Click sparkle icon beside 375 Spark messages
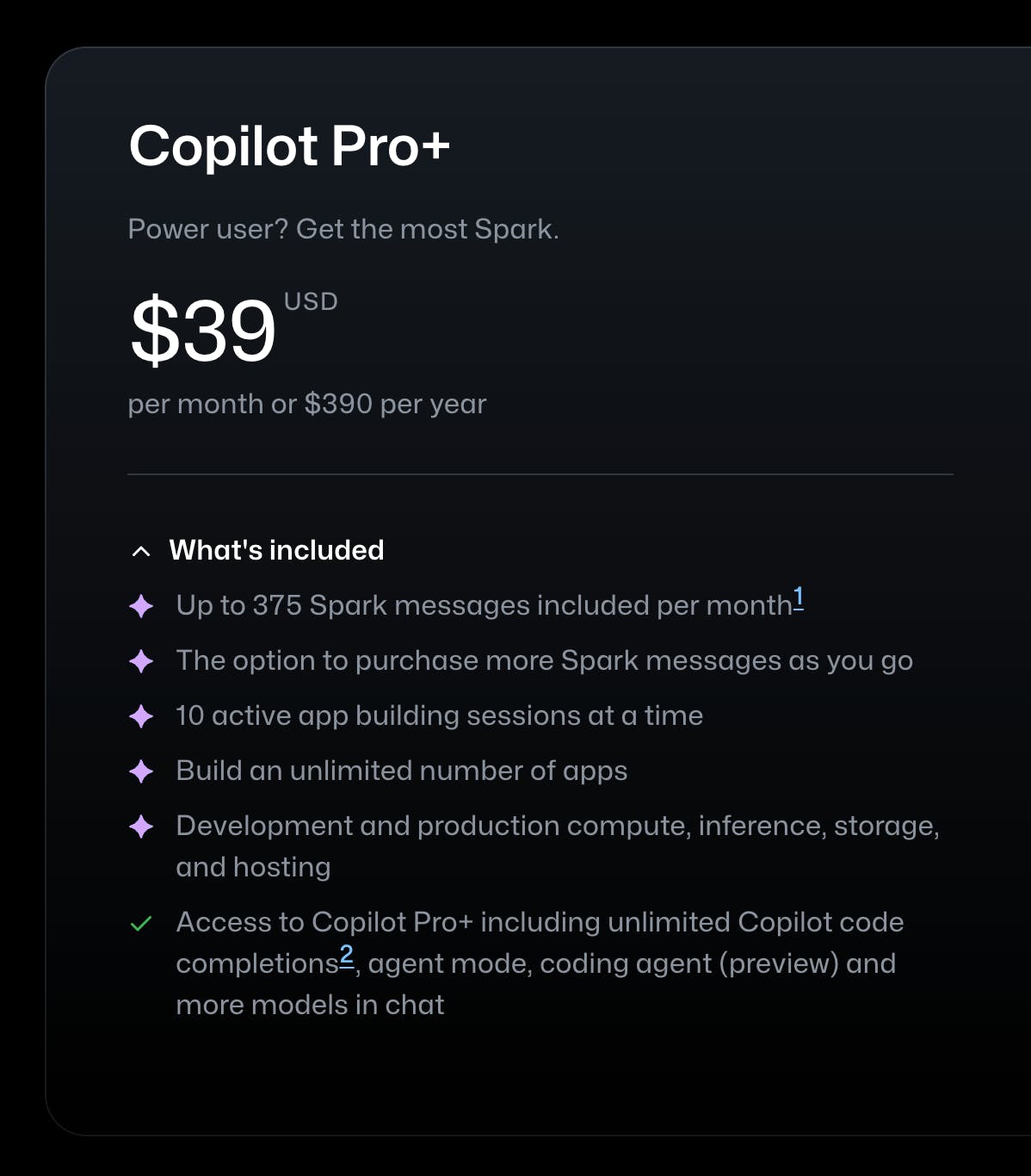The width and height of the screenshot is (1031, 1176). pos(141,606)
